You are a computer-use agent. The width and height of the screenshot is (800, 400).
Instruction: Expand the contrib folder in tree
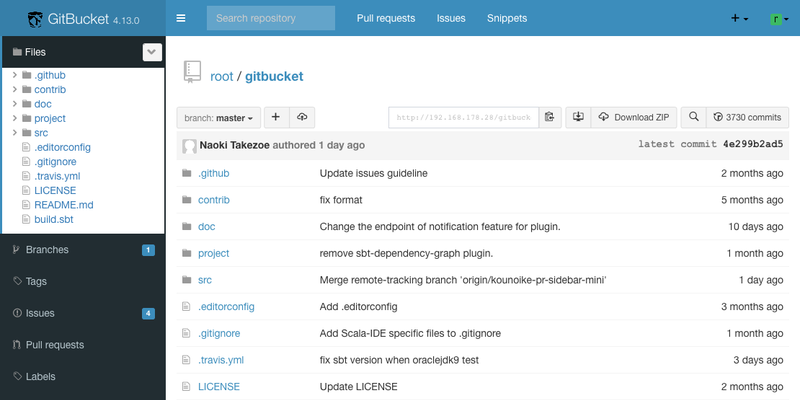15,89
